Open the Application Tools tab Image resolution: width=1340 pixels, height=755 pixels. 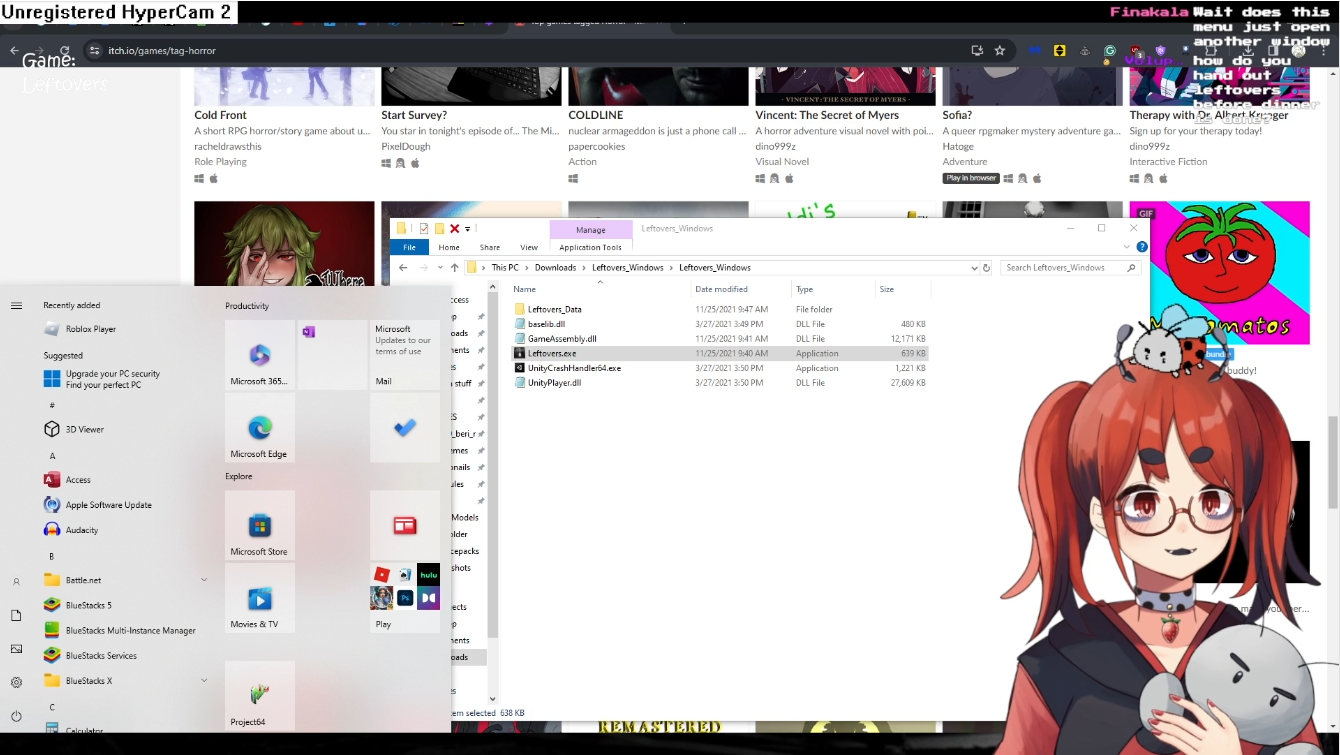point(590,247)
